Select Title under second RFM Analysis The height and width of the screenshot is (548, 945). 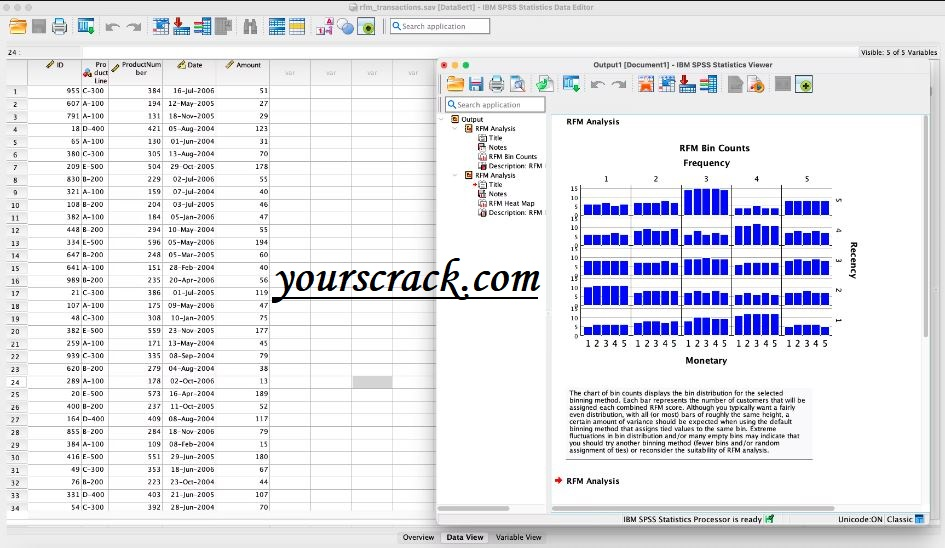click(495, 185)
